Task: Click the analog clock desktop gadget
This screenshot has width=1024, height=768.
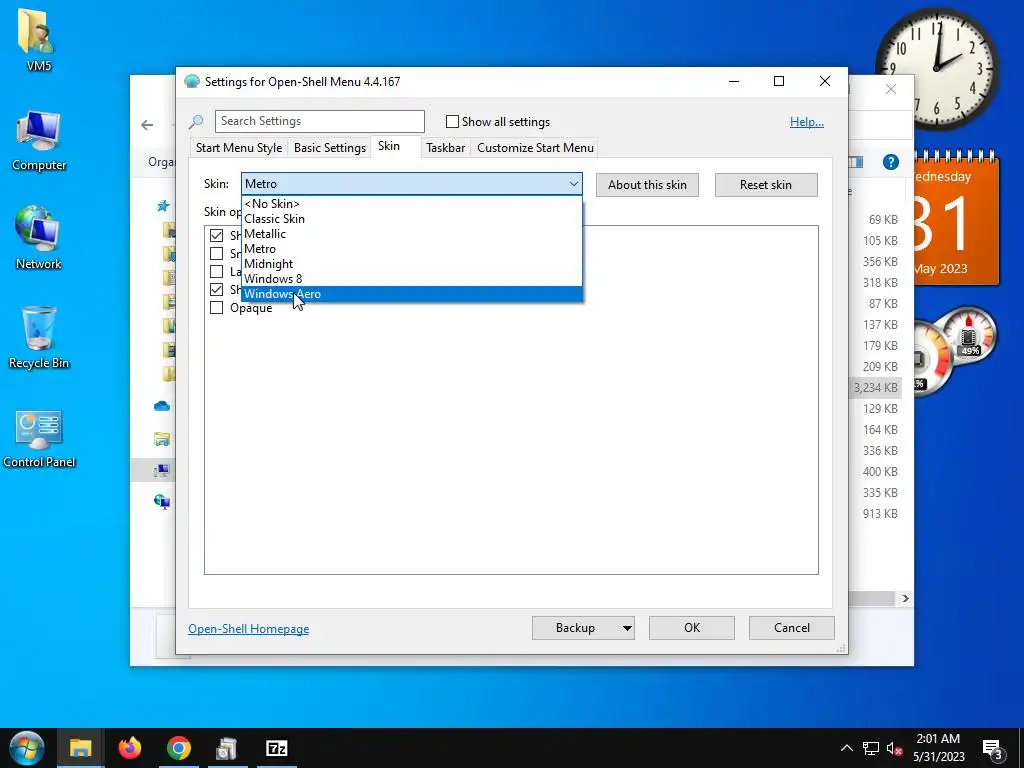Action: pyautogui.click(x=936, y=67)
